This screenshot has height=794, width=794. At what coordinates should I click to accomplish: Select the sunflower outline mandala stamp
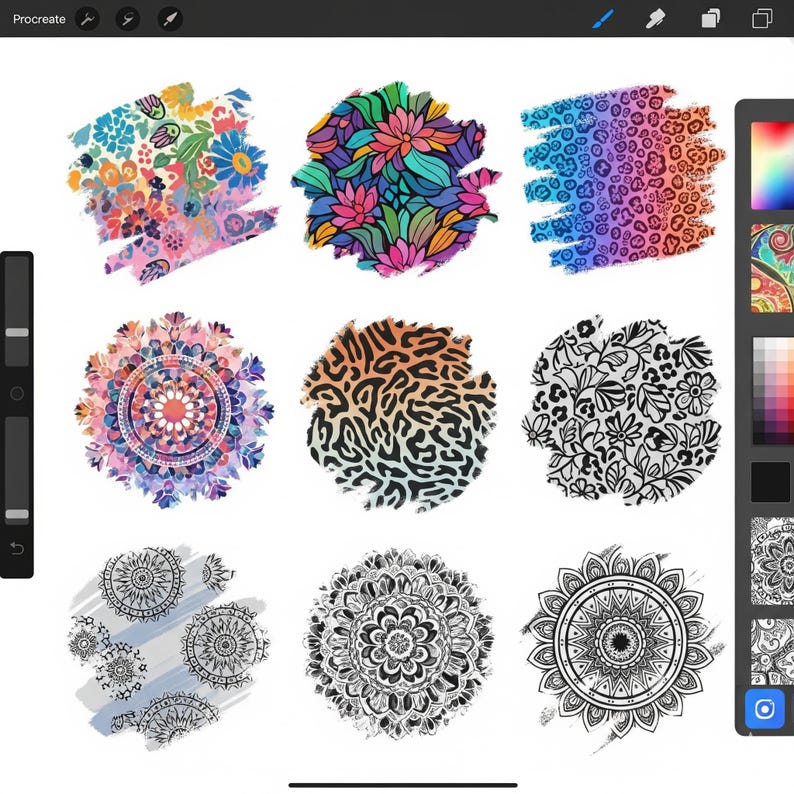click(622, 644)
